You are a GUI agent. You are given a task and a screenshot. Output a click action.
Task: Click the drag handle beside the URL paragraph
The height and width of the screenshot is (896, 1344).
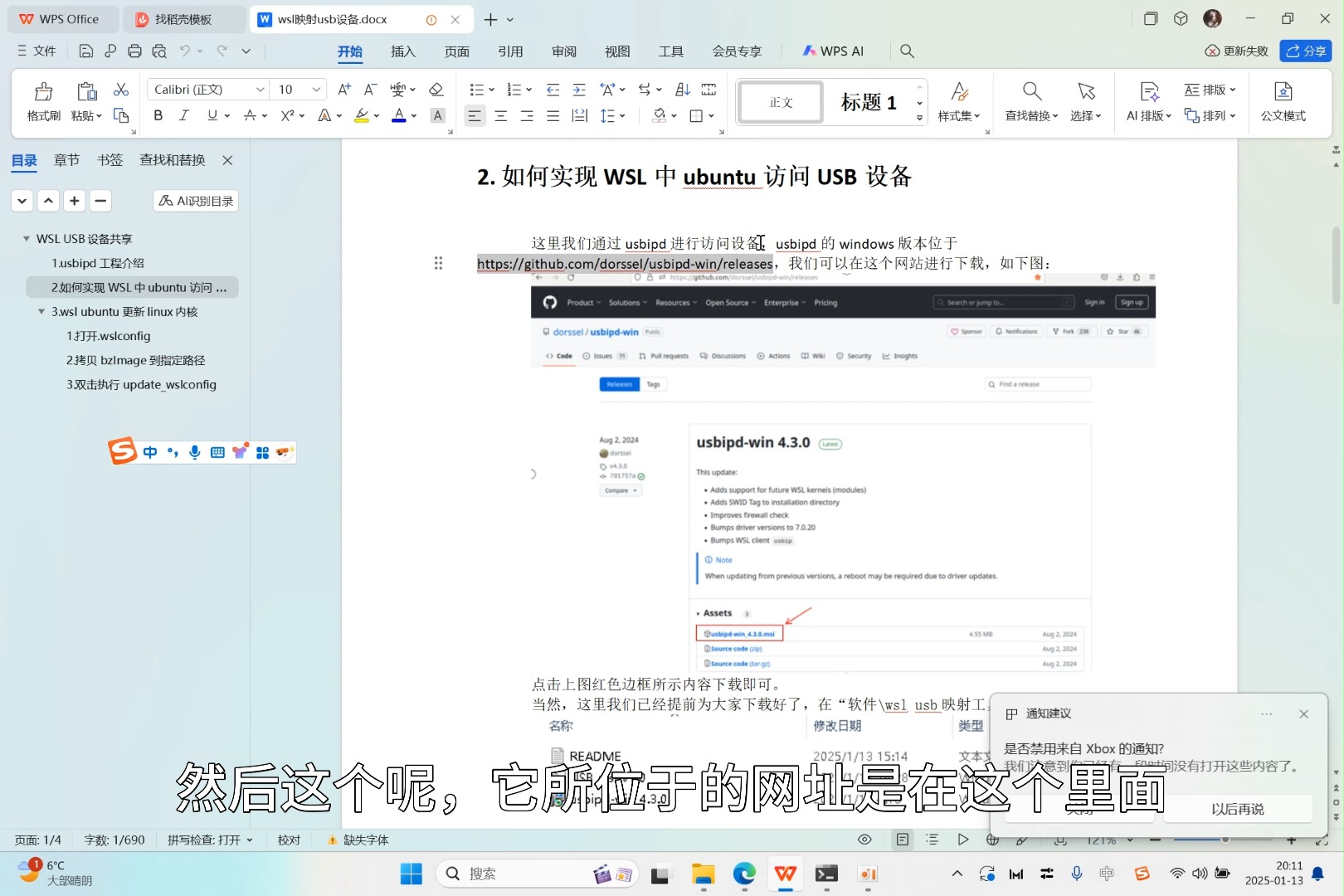pyautogui.click(x=438, y=263)
